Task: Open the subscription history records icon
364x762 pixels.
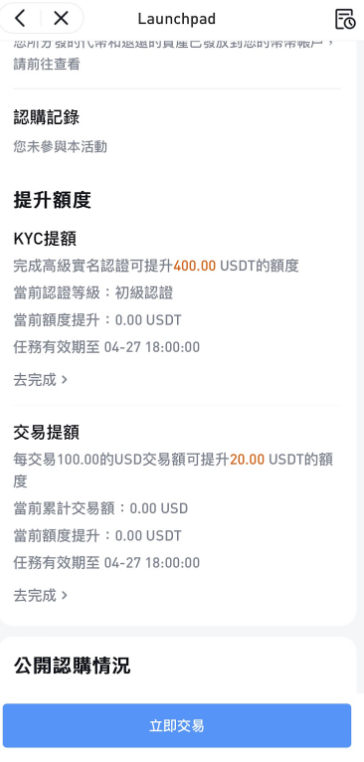Action: 345,19
